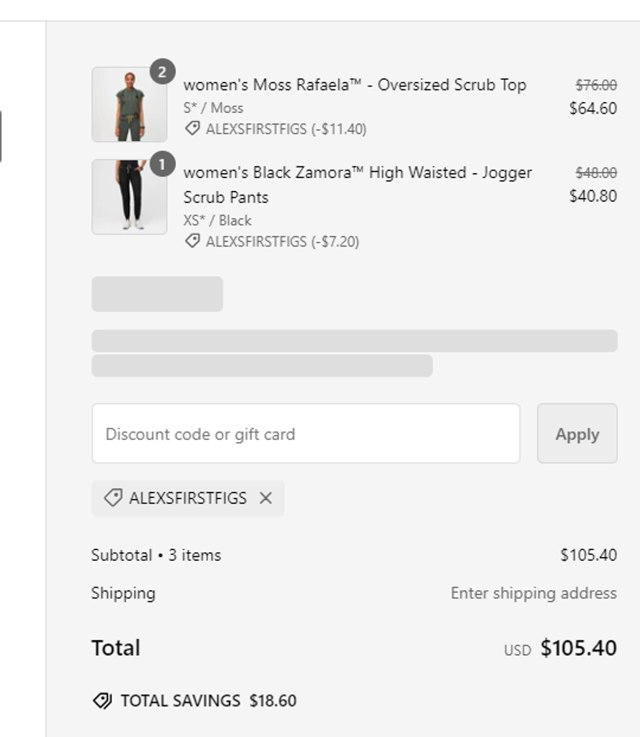Click the TOTAL SAVINGS tag icon
The width and height of the screenshot is (640, 737).
[102, 701]
